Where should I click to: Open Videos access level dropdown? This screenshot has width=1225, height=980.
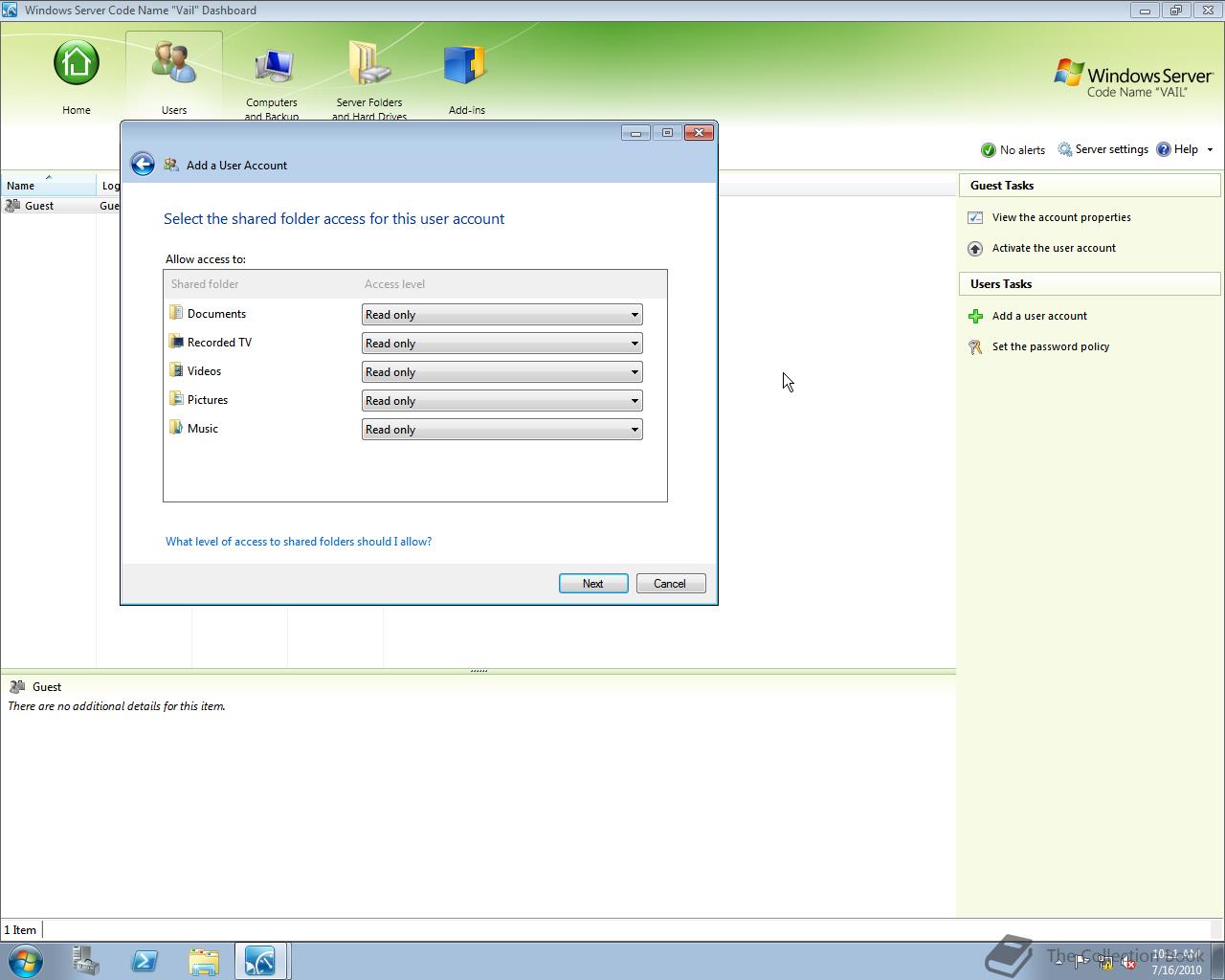pyautogui.click(x=501, y=372)
